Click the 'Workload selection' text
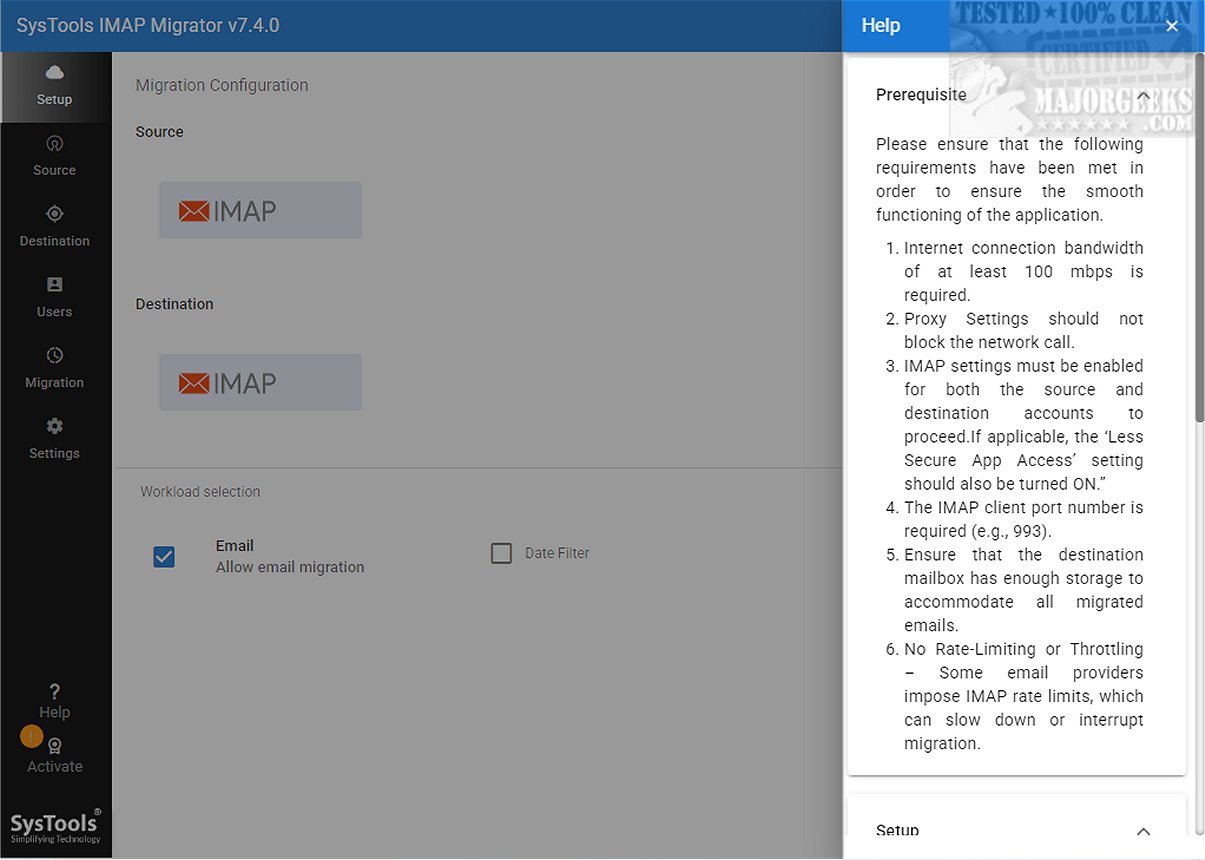Image resolution: width=1205 pixels, height=860 pixels. tap(200, 492)
